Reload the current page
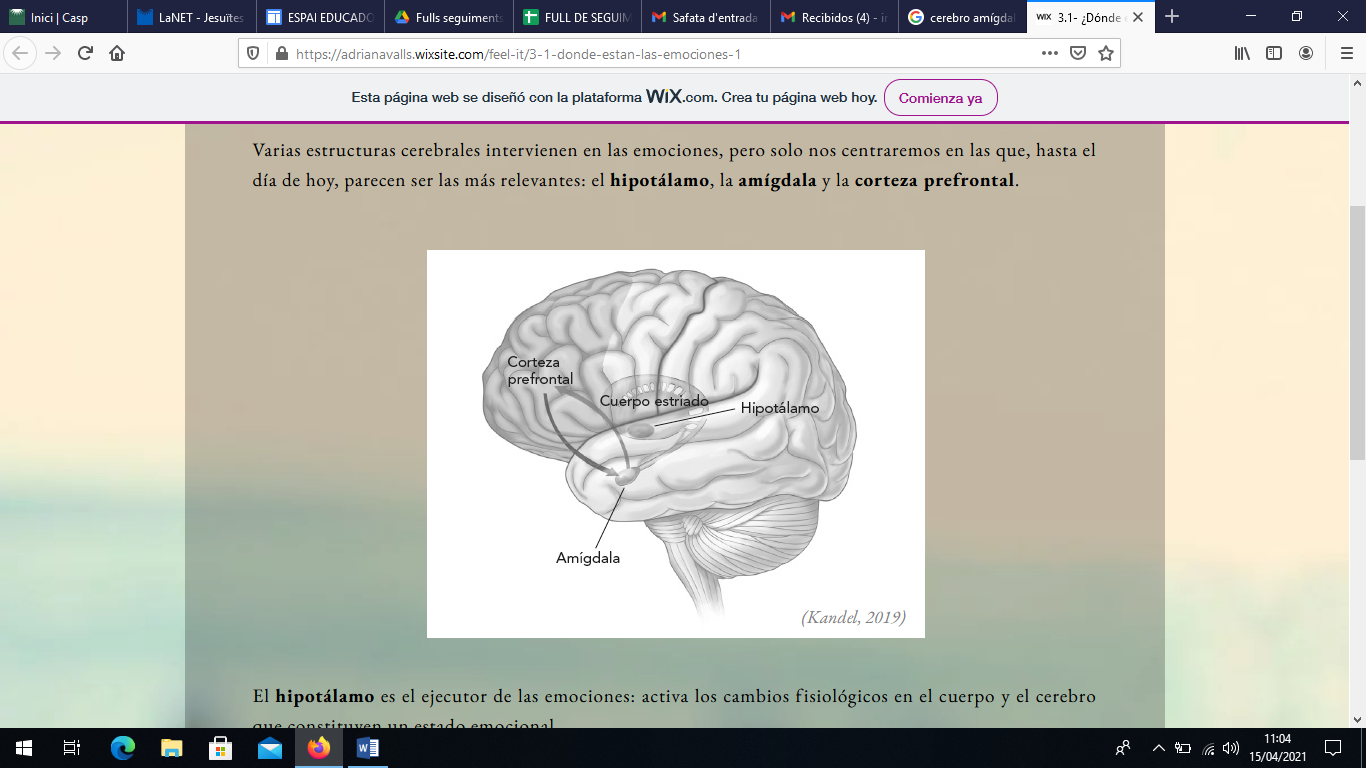This screenshot has width=1366, height=768. (x=85, y=53)
